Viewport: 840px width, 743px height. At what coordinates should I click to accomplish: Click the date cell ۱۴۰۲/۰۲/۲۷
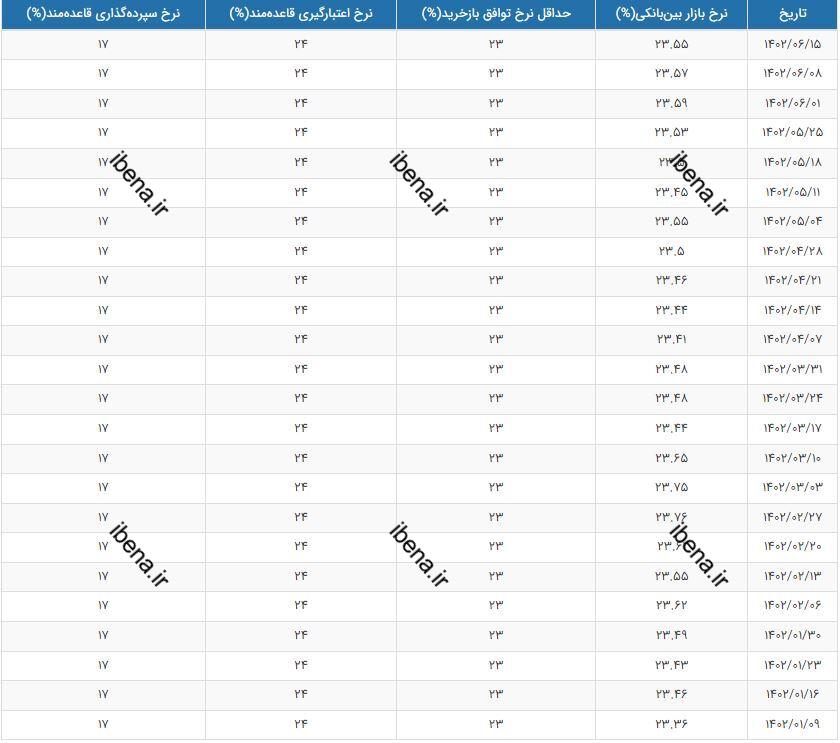pos(793,516)
